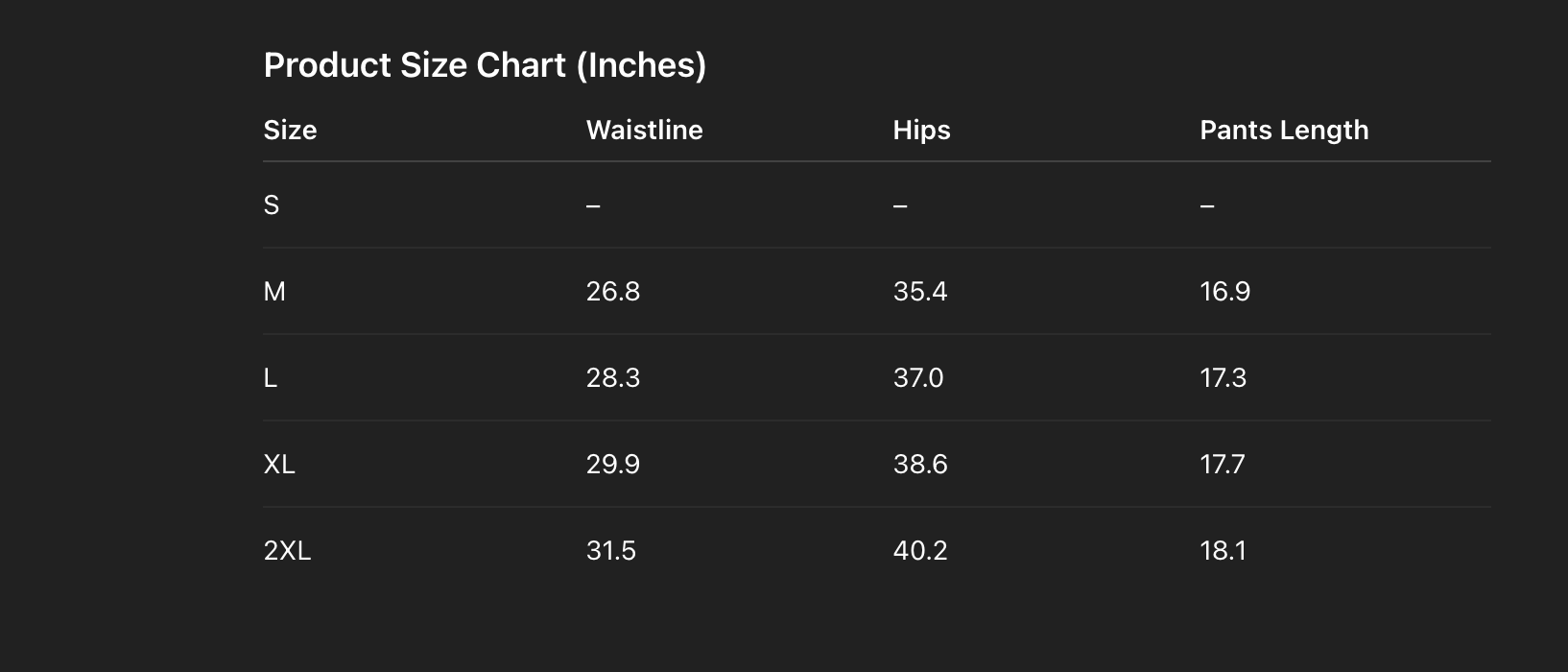Select the Hips column header

pos(921,131)
